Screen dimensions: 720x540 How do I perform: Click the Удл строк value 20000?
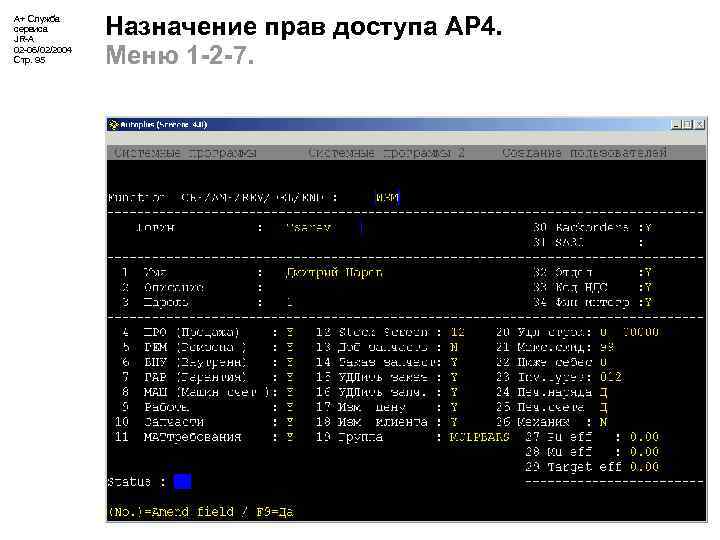pyautogui.click(x=641, y=332)
